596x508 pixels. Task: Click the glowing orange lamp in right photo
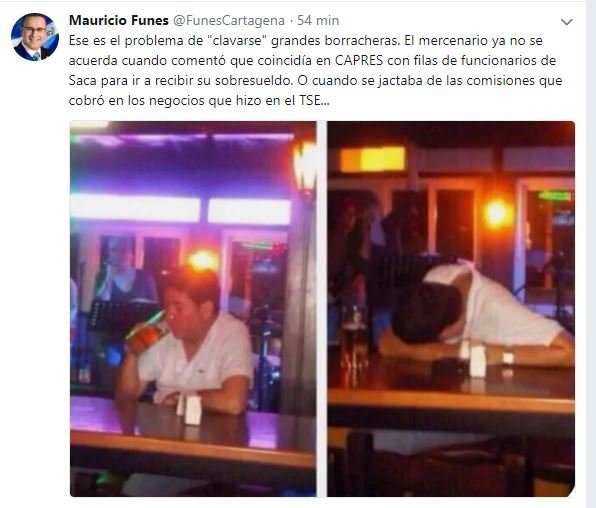(496, 213)
